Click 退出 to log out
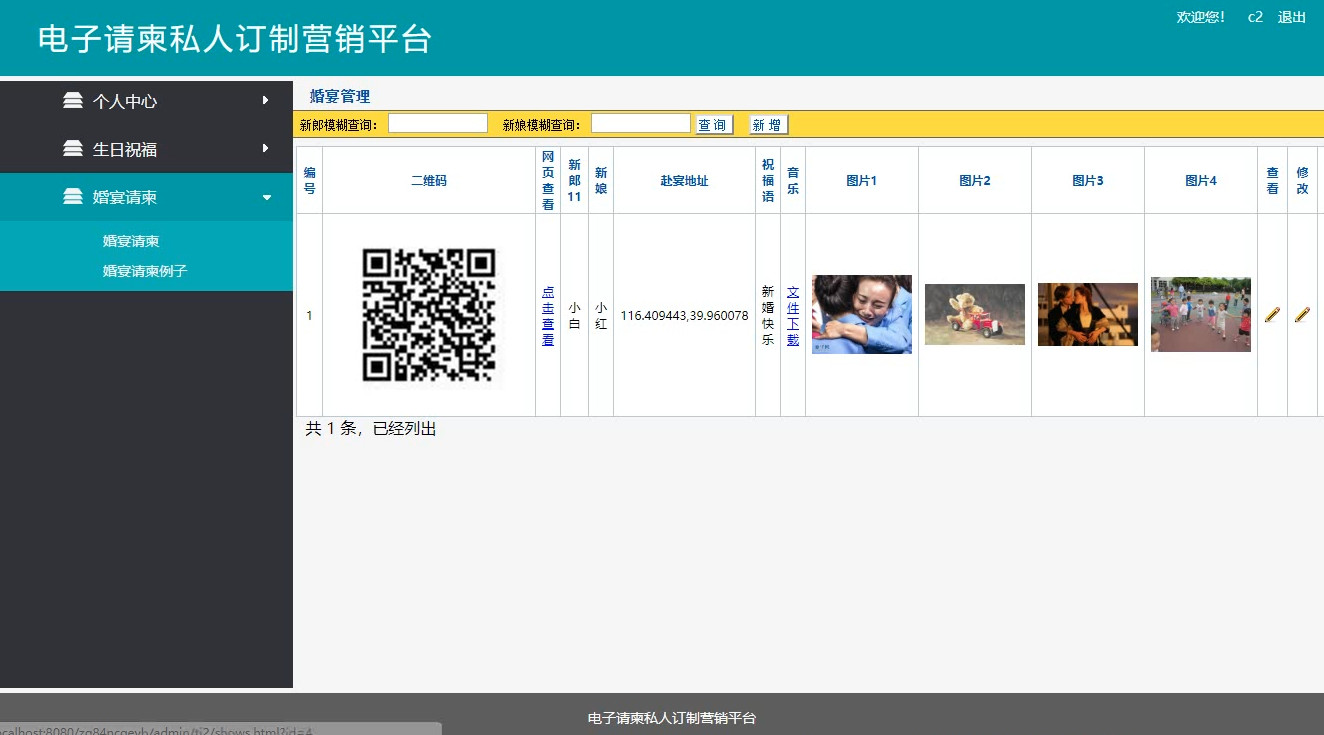The image size is (1324, 735). (x=1292, y=17)
